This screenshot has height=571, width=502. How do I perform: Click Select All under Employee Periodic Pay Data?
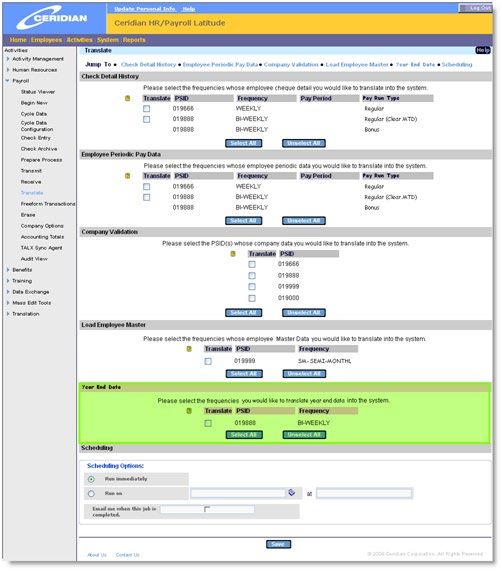[244, 221]
